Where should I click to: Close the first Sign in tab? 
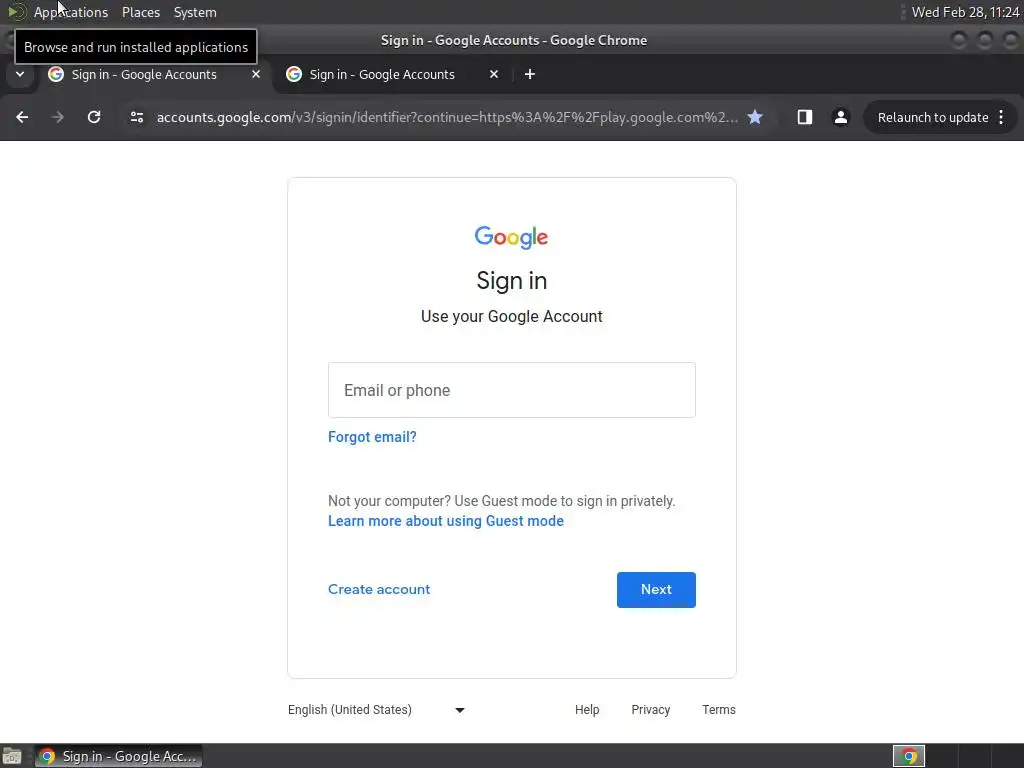click(x=256, y=74)
